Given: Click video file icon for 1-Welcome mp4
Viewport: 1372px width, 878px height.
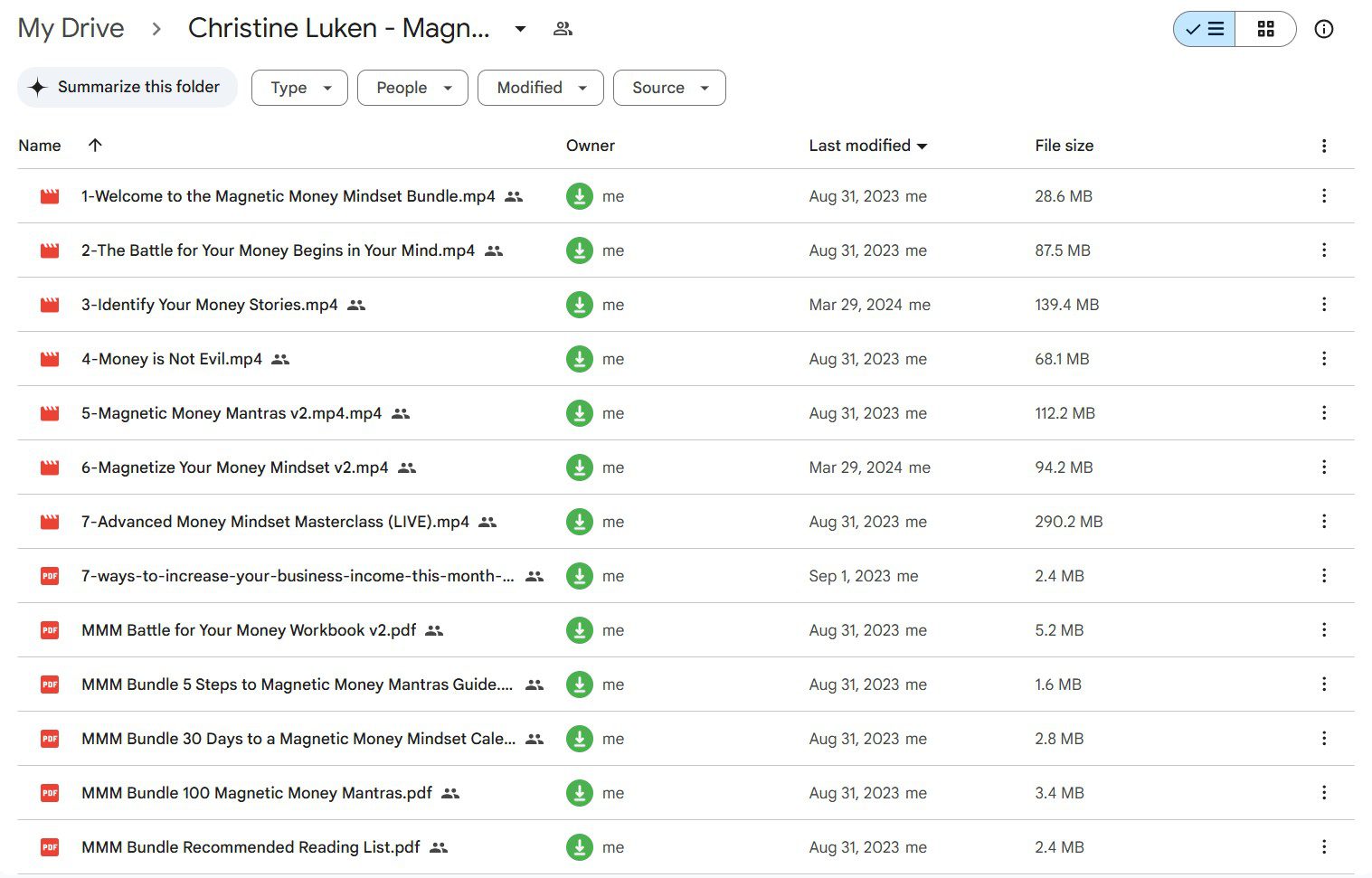Looking at the screenshot, I should pos(50,196).
